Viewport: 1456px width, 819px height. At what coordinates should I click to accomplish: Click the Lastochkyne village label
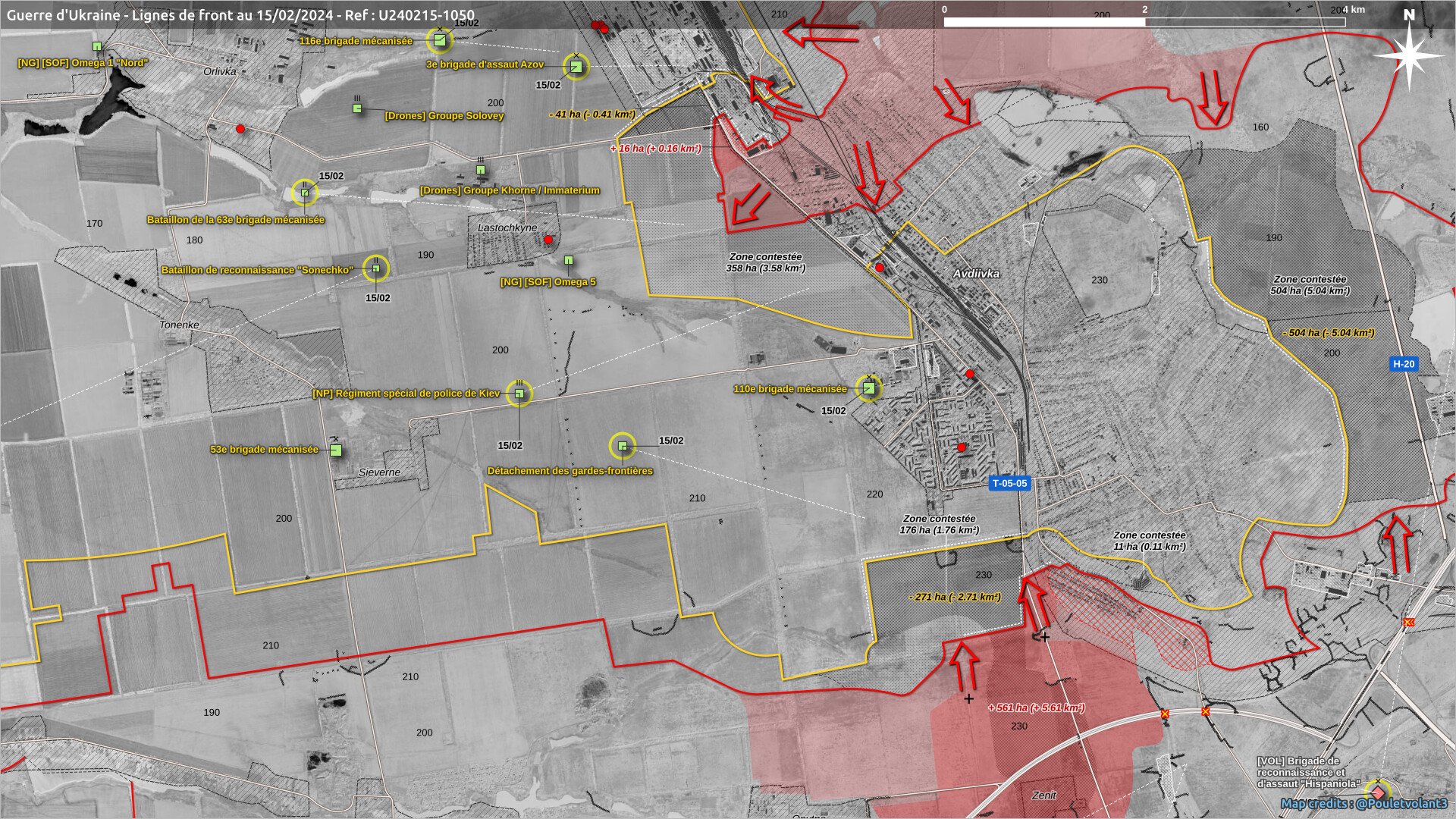(507, 227)
